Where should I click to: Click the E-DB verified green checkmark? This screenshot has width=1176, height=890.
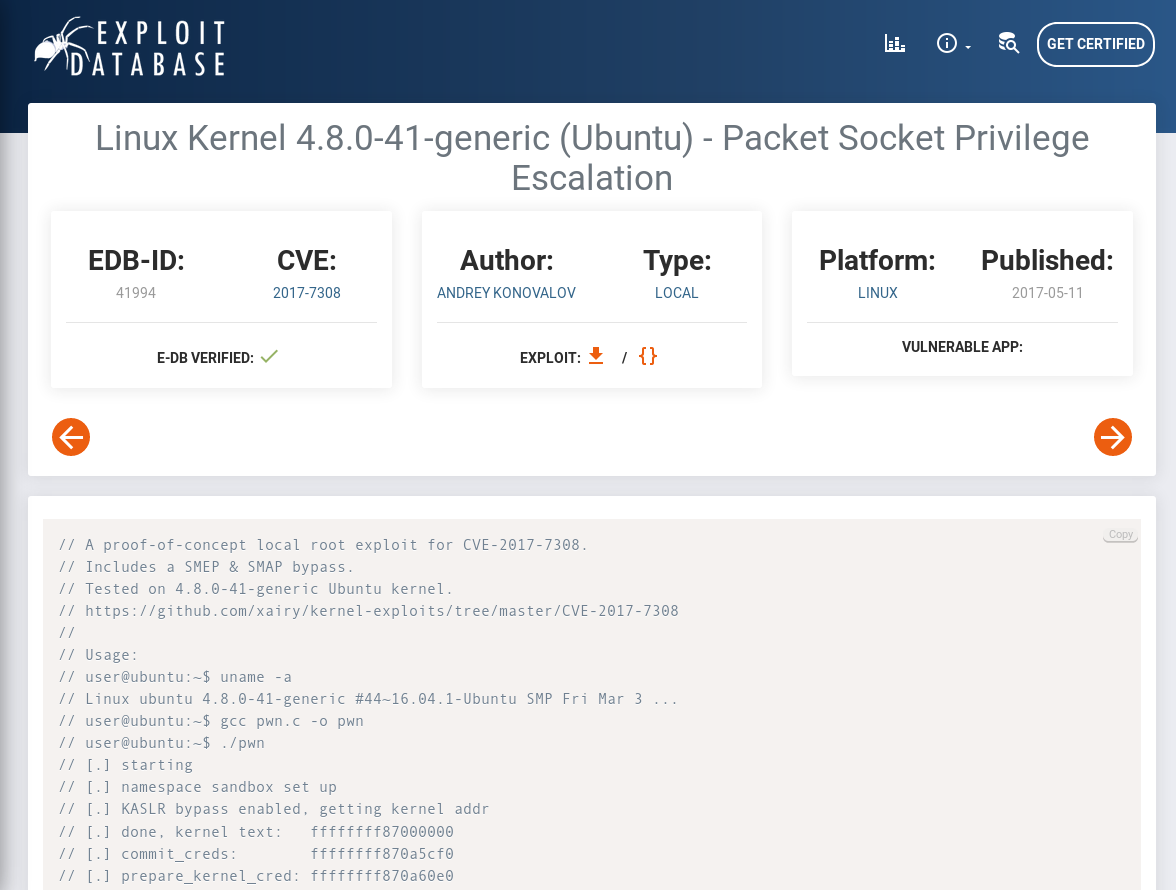click(269, 357)
